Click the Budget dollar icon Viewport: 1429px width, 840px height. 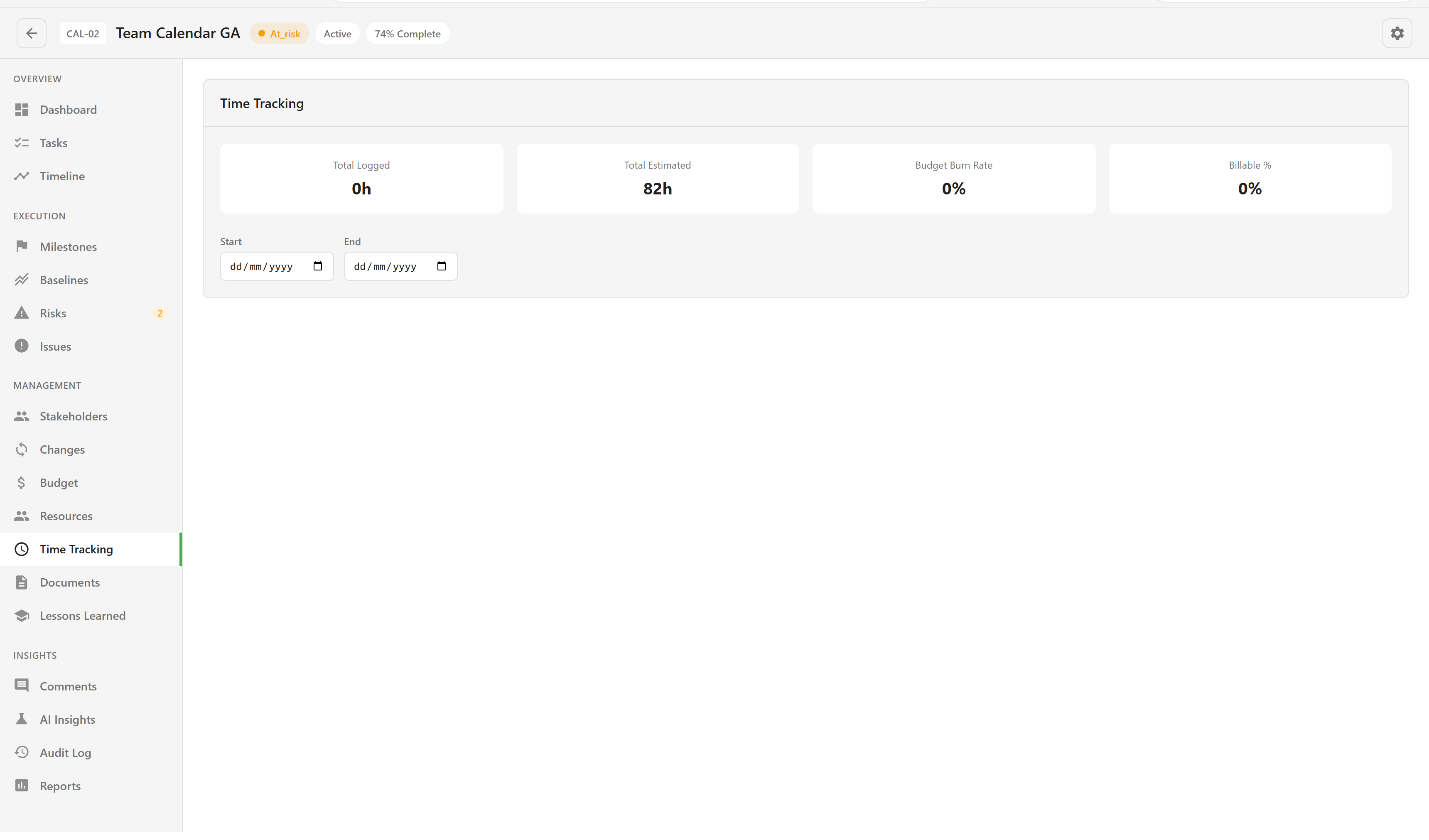(22, 483)
